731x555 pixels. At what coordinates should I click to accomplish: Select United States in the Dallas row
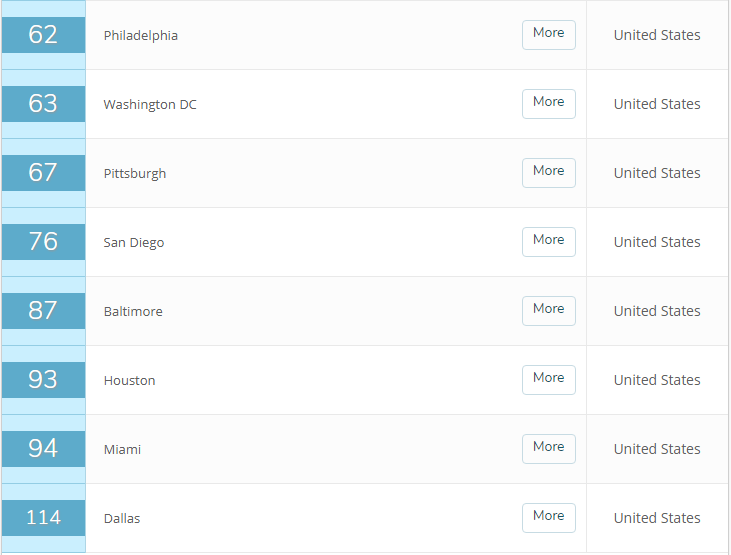click(x=657, y=518)
